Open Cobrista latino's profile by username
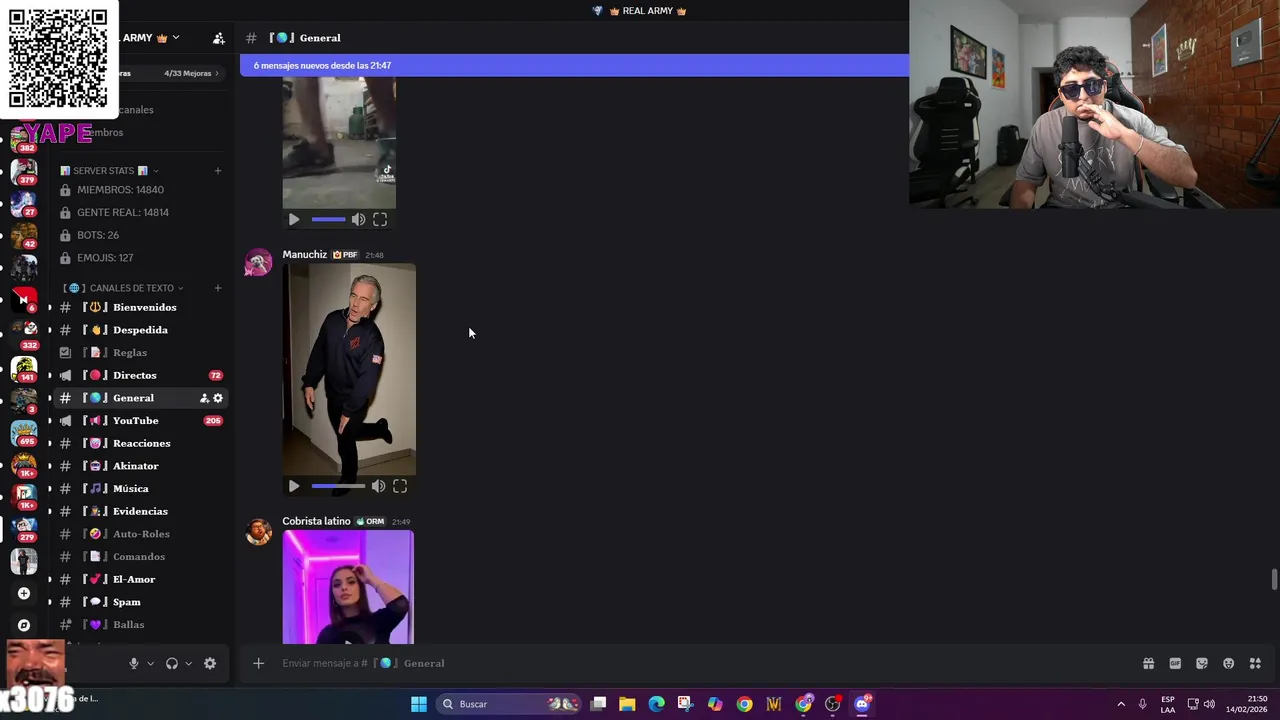1280x720 pixels. [316, 521]
